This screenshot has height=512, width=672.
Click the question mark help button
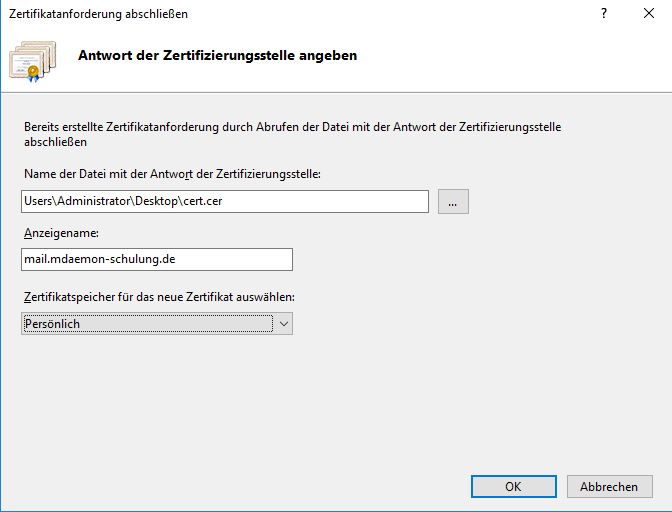[x=603, y=14]
